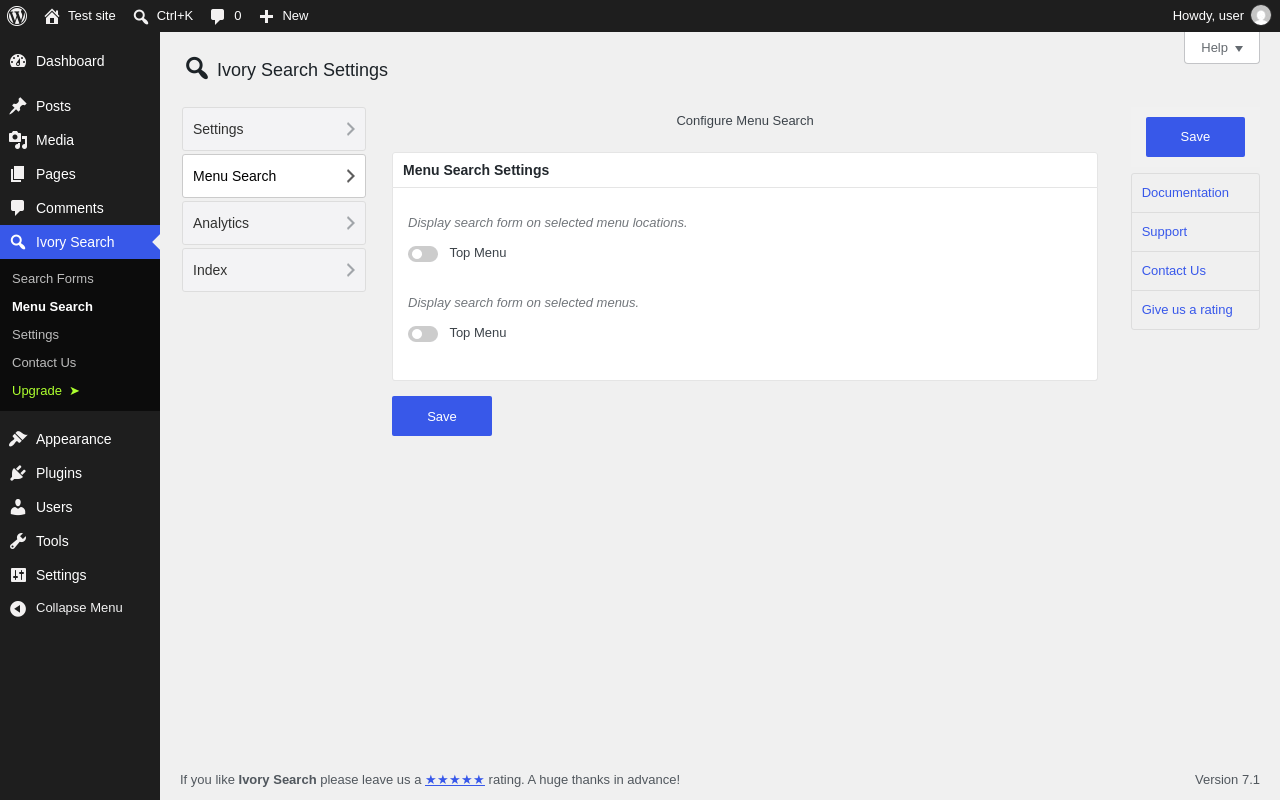
Task: Click the Dashboard gauge icon
Action: pos(18,61)
